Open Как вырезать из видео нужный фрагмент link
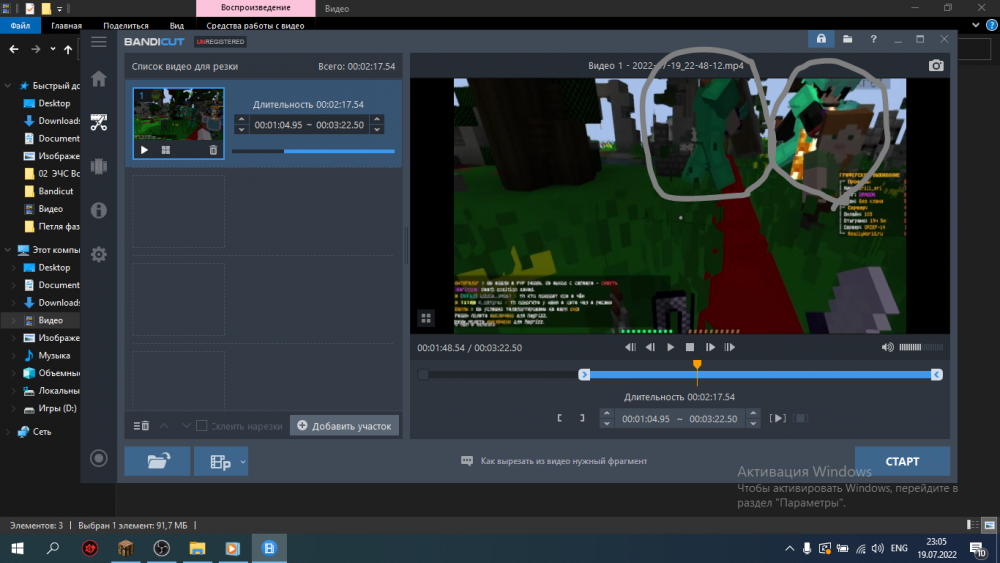The image size is (1000, 563). coord(564,461)
